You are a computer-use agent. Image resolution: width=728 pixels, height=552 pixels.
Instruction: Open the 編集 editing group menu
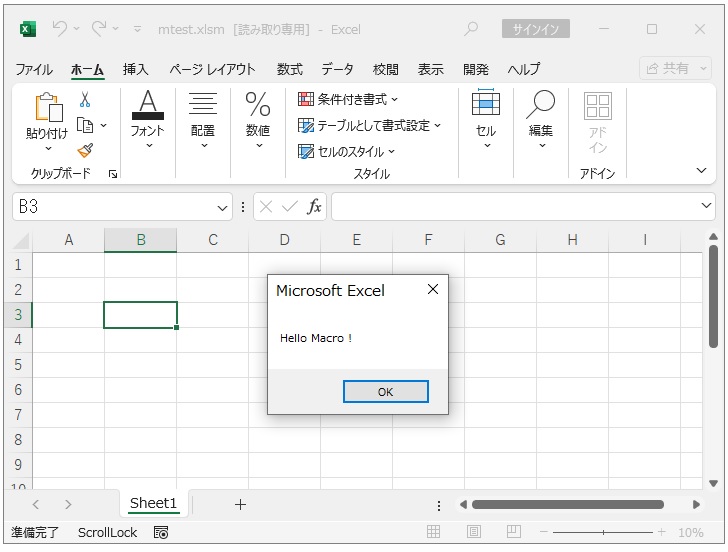click(541, 119)
